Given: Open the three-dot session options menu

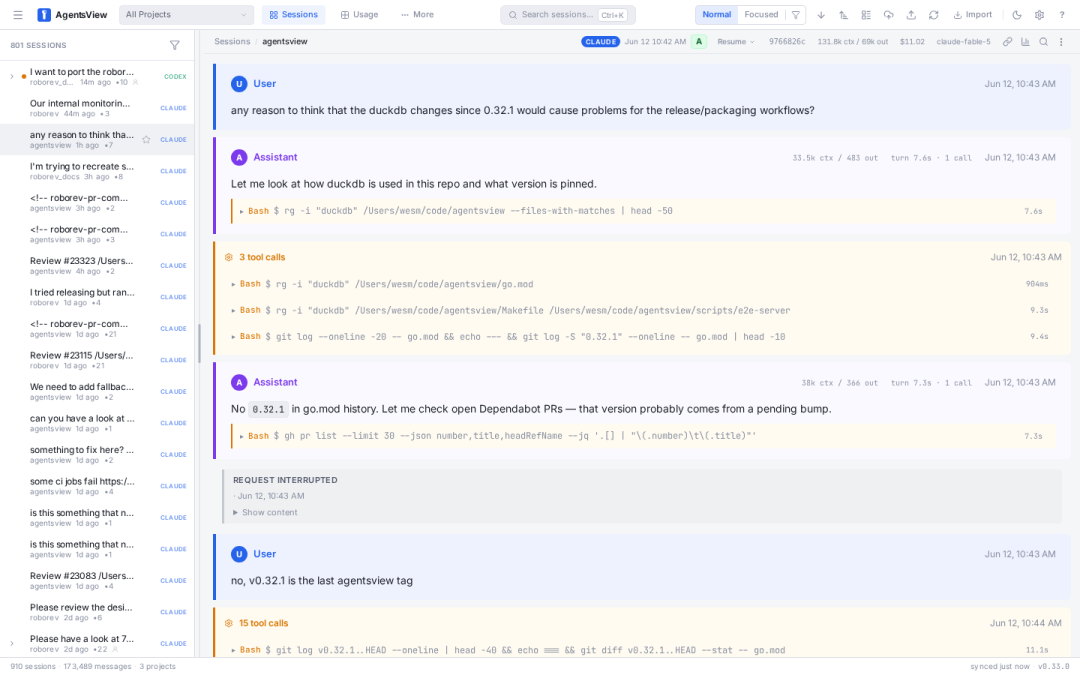Looking at the screenshot, I should click(1061, 42).
